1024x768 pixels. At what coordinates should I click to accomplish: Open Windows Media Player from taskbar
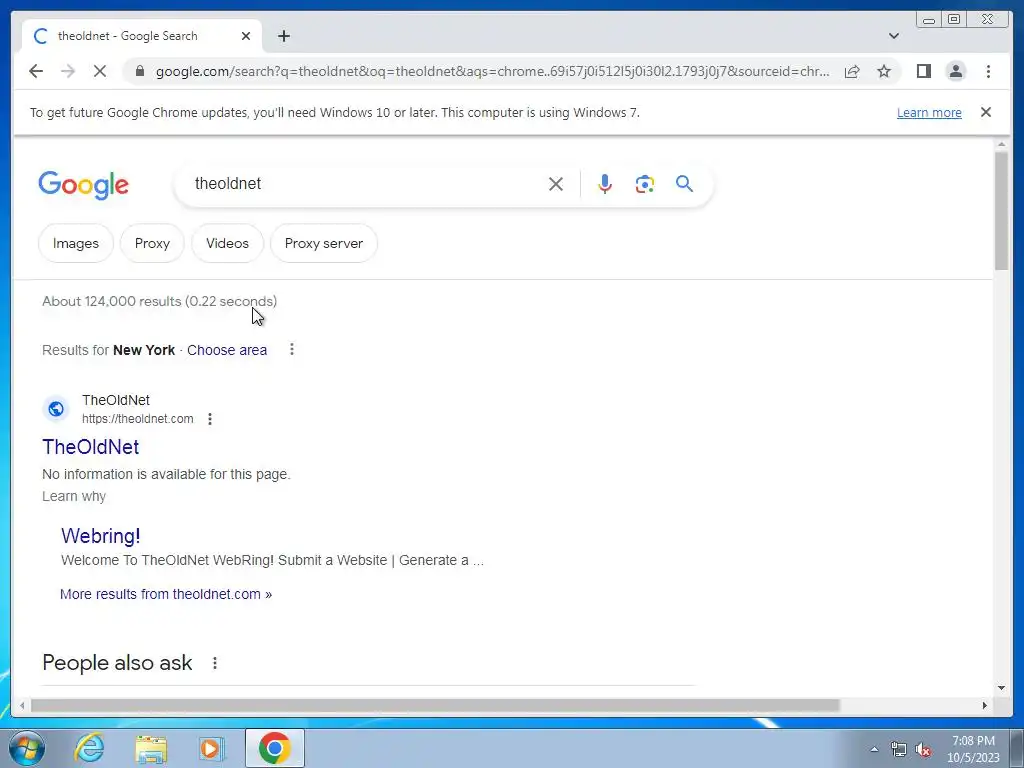[x=211, y=748]
